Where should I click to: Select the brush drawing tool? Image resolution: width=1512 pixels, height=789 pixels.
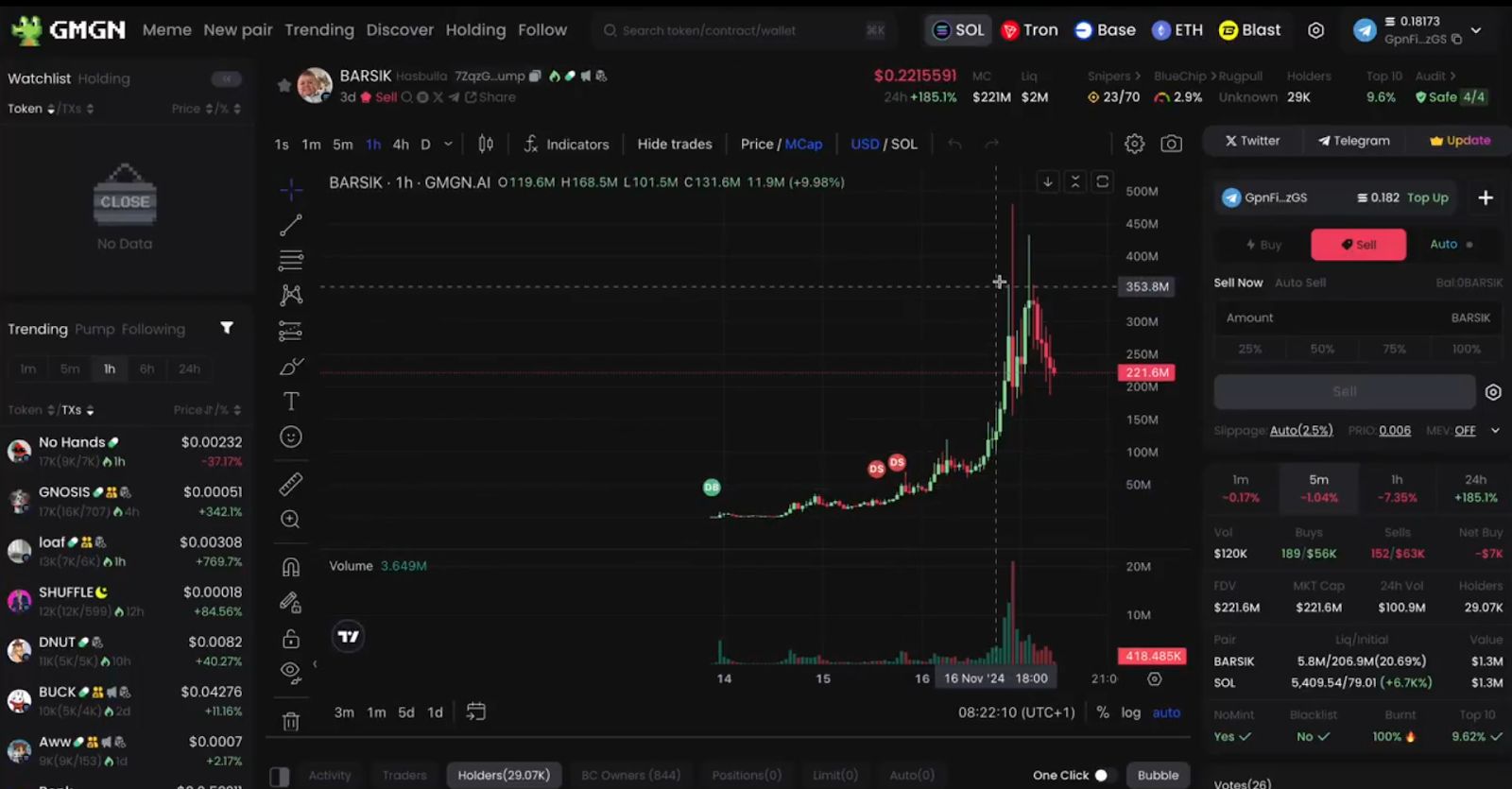coord(291,367)
